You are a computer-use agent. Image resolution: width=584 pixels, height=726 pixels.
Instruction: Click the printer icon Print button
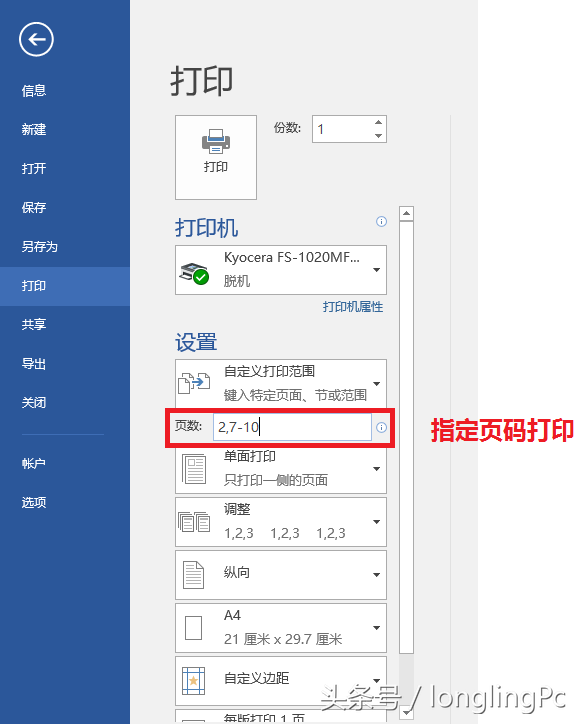[216, 157]
